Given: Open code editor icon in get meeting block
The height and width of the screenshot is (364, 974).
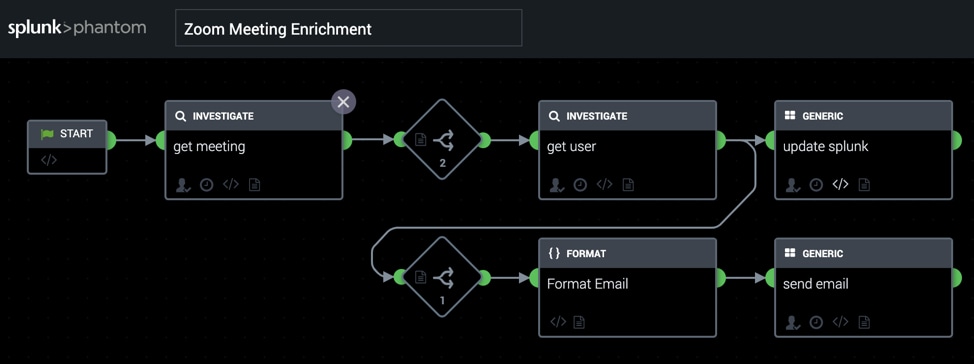Looking at the screenshot, I should point(231,184).
